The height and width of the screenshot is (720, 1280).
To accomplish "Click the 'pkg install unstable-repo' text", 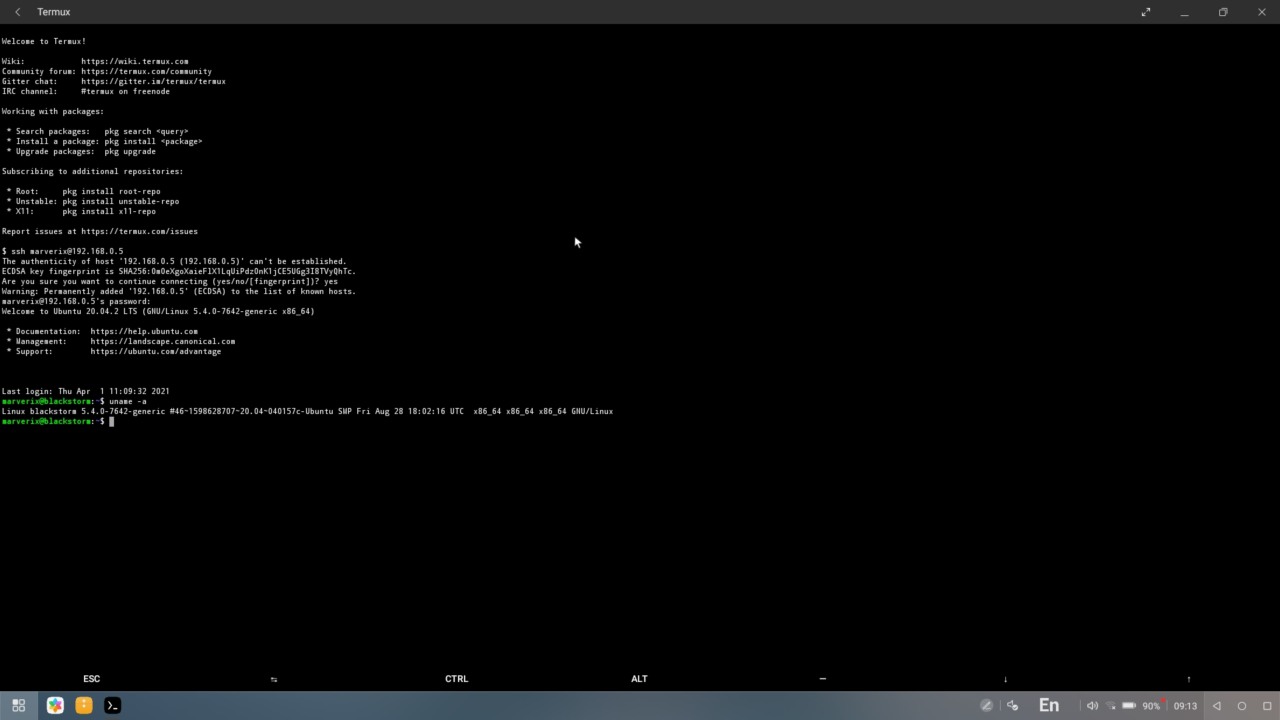I will tap(120, 201).
